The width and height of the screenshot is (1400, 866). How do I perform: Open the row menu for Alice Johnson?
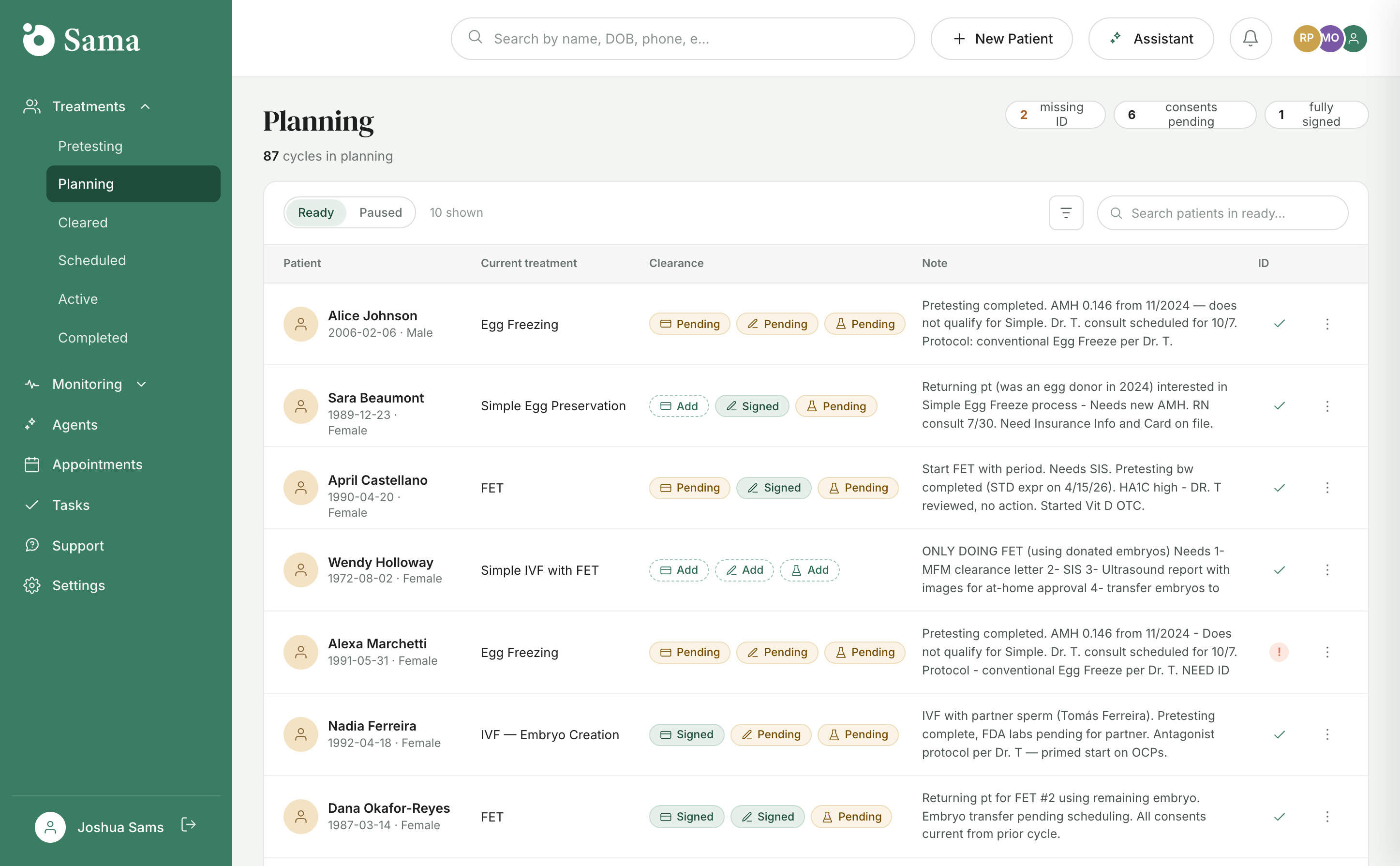(1326, 324)
